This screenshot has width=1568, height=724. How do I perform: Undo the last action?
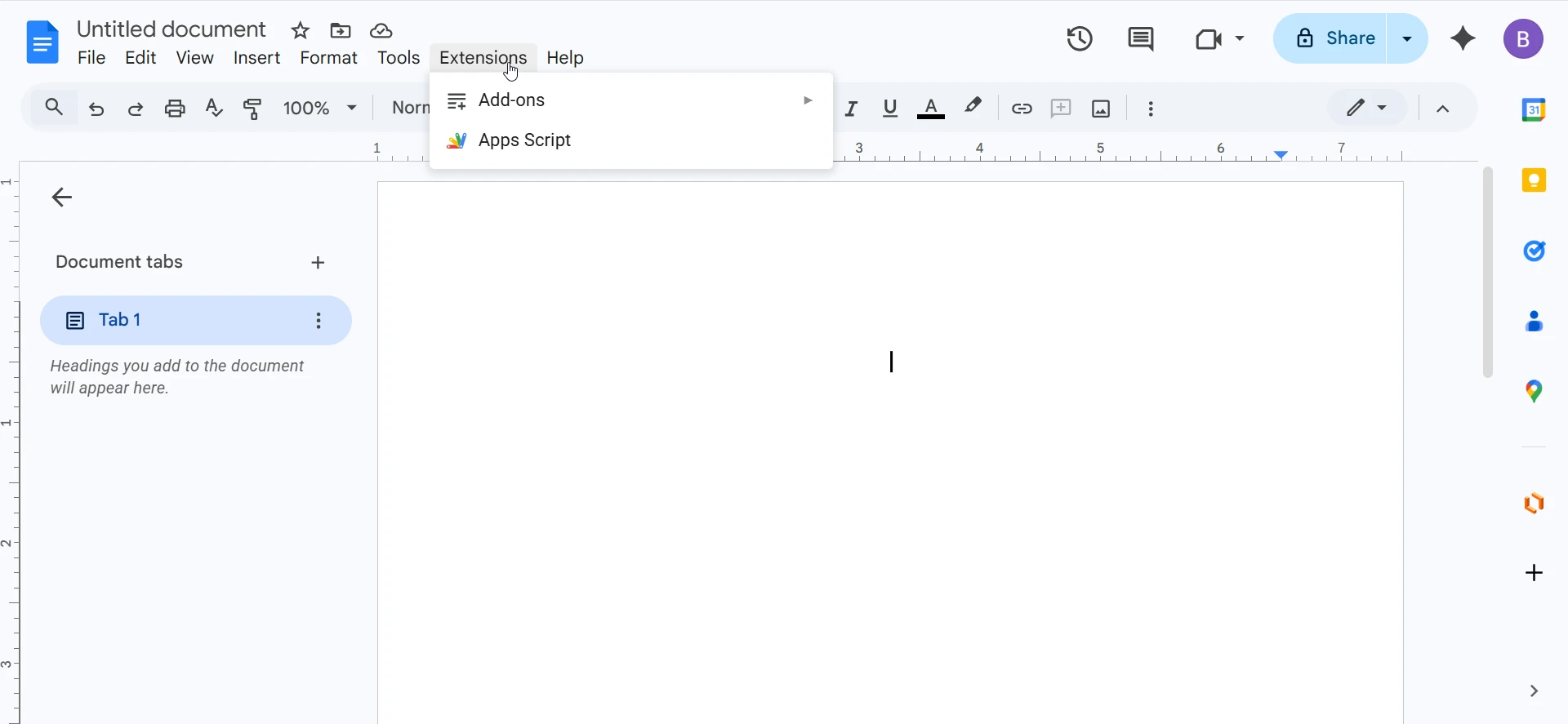pos(96,109)
